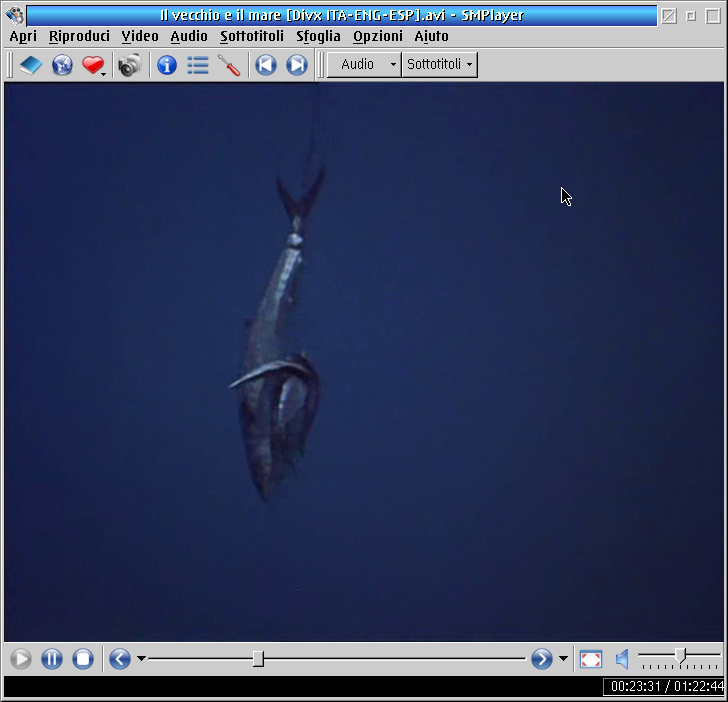728x702 pixels.
Task: Take a screenshot with camera icon
Action: click(x=129, y=66)
